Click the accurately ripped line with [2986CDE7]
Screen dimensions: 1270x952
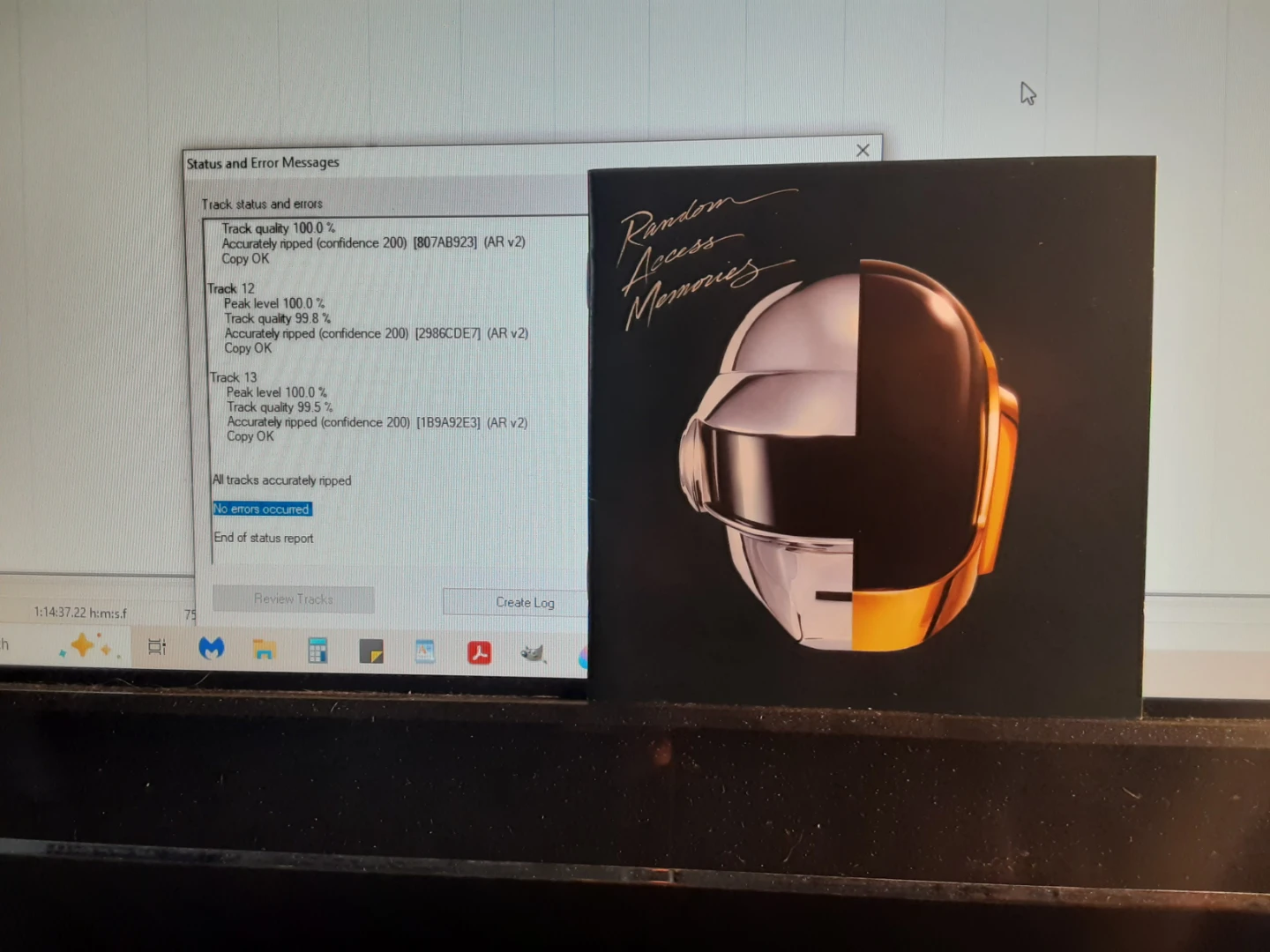click(x=377, y=333)
